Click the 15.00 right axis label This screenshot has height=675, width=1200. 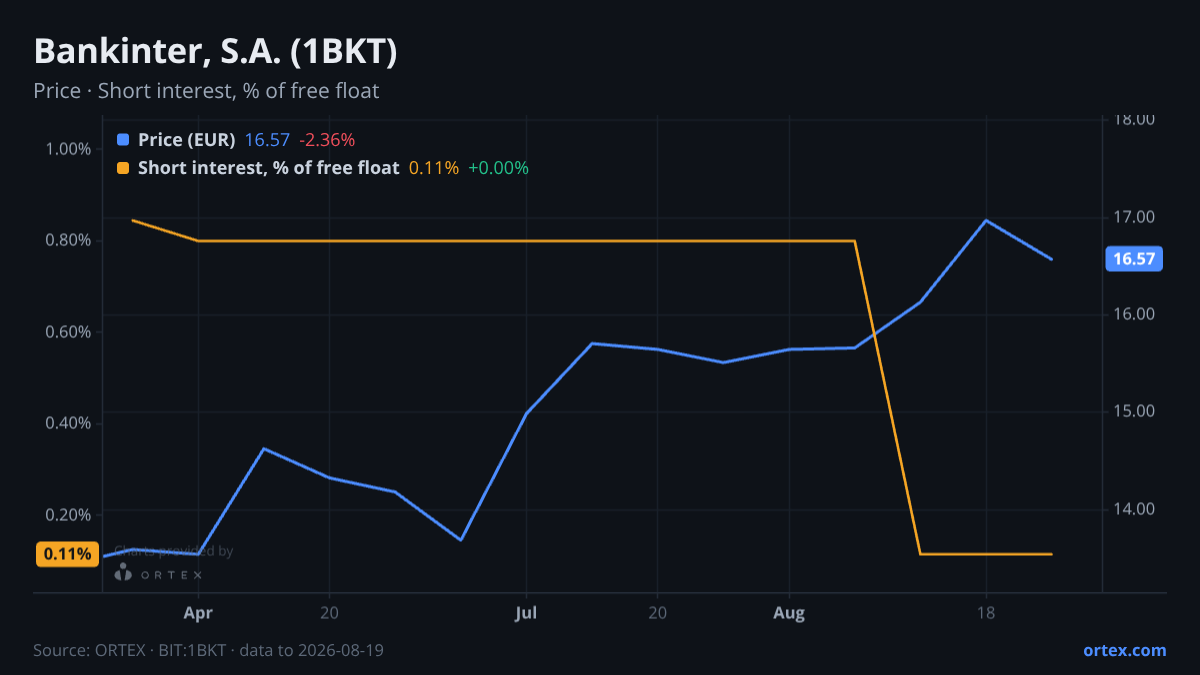tap(1134, 411)
